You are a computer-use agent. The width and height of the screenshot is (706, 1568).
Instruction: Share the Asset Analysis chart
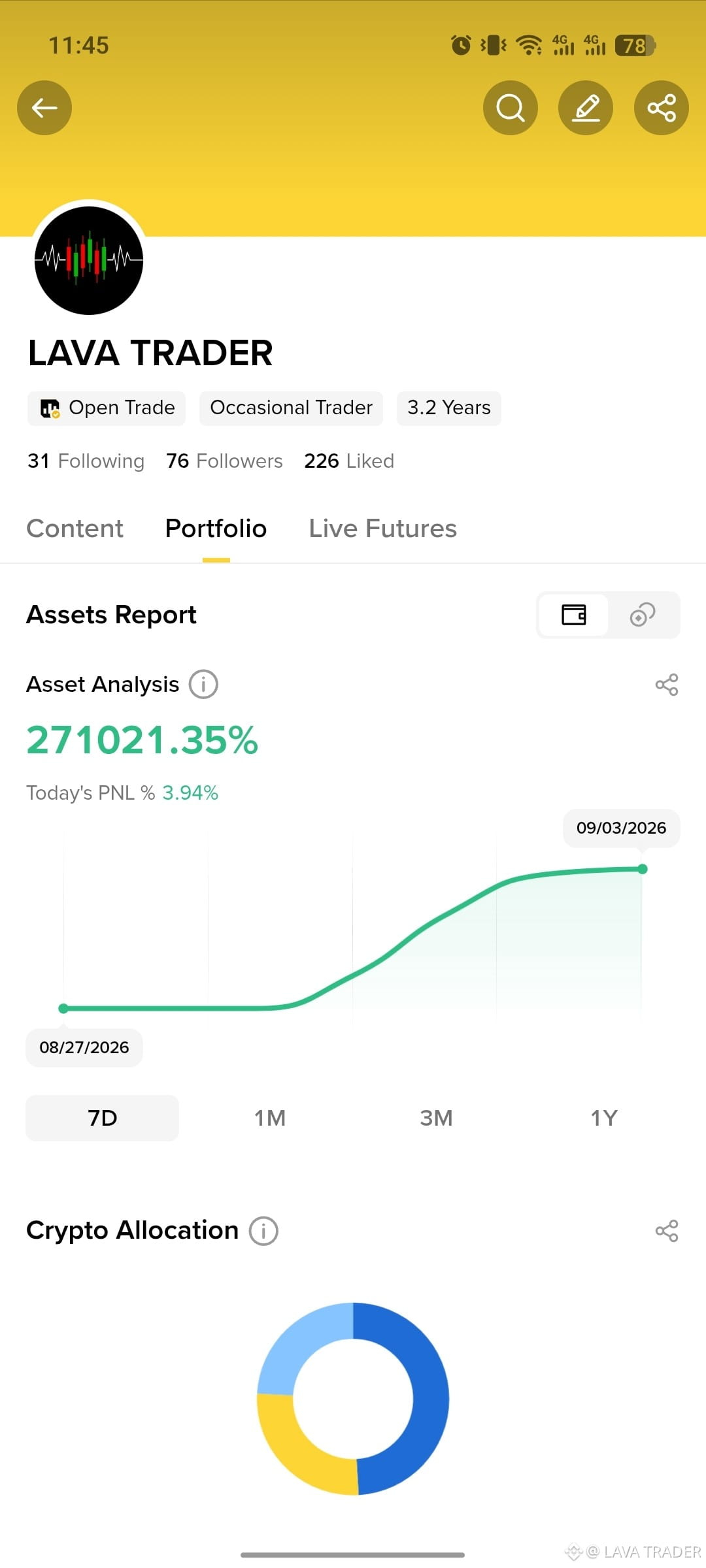tap(667, 685)
